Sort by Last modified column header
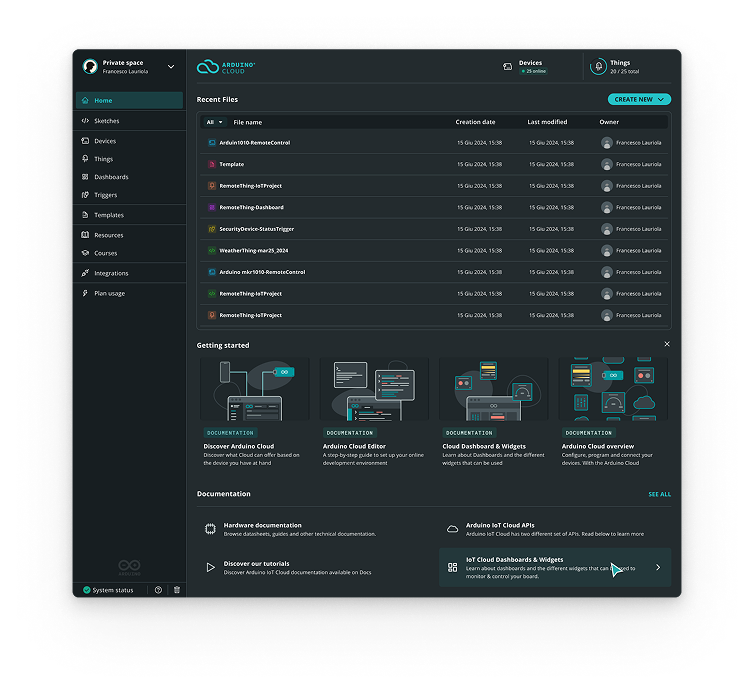Screen dimensions: 754x694 coord(547,122)
